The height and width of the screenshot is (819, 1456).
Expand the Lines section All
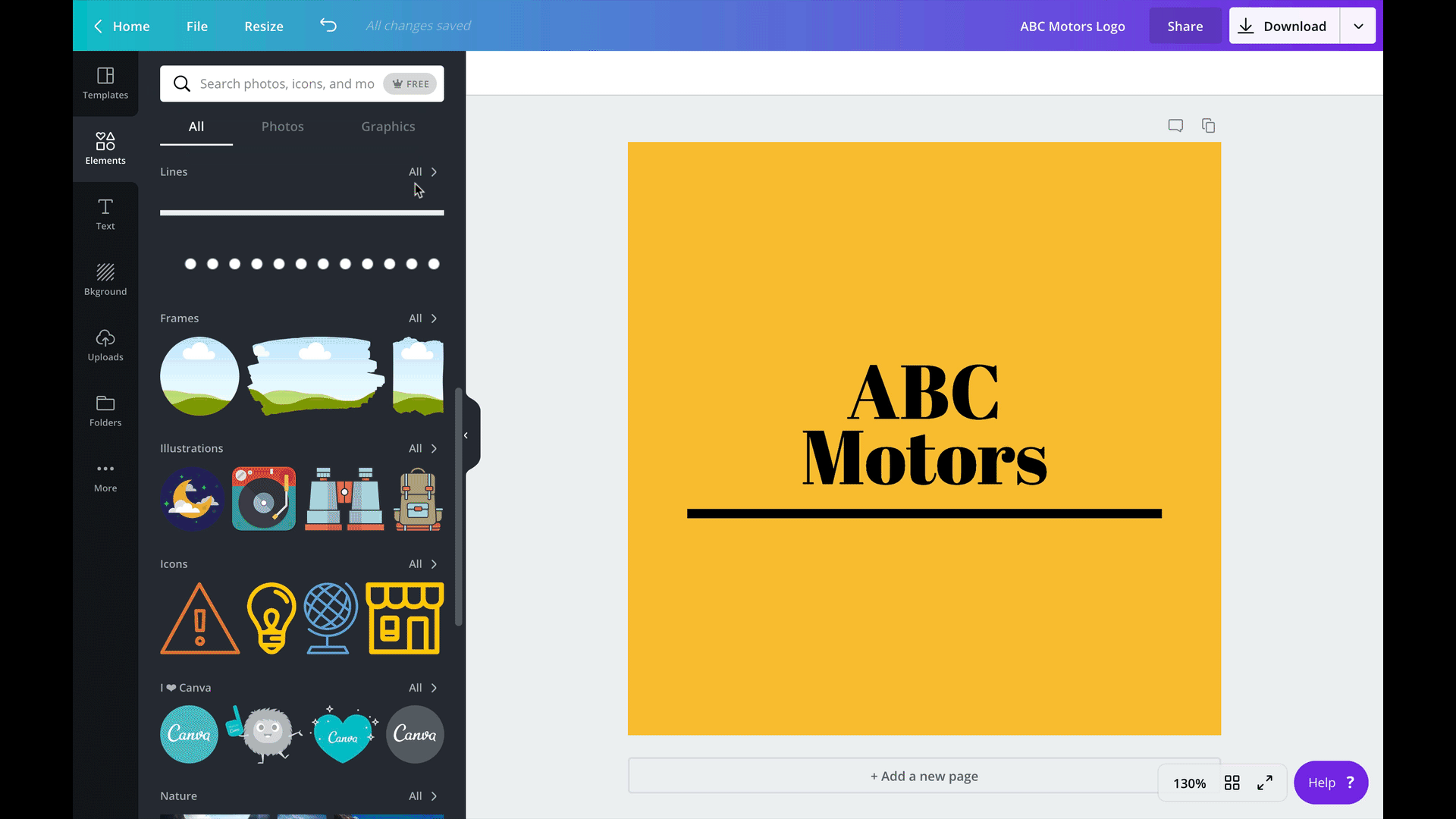click(422, 171)
